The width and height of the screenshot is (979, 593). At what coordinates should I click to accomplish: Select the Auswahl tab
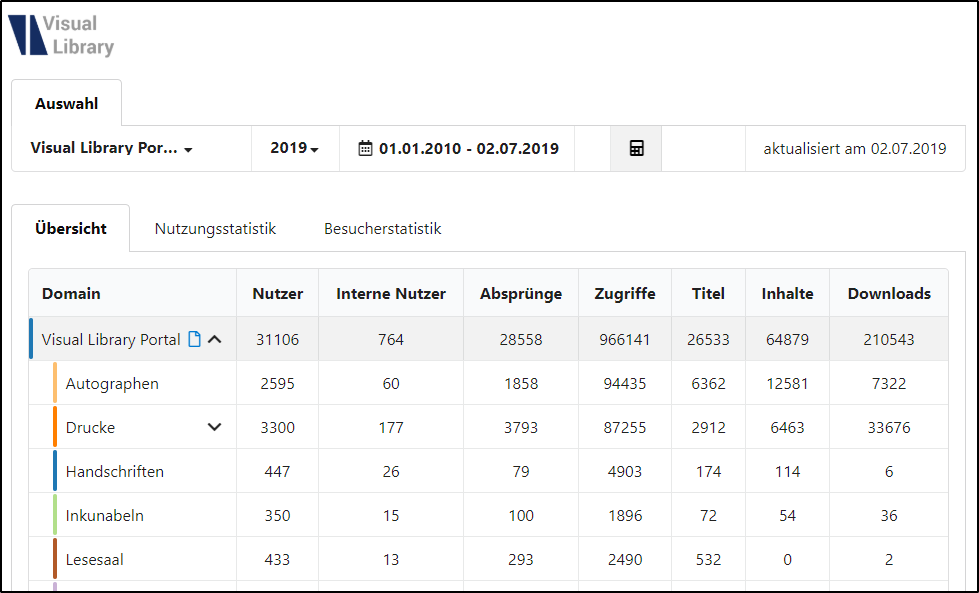(x=66, y=103)
